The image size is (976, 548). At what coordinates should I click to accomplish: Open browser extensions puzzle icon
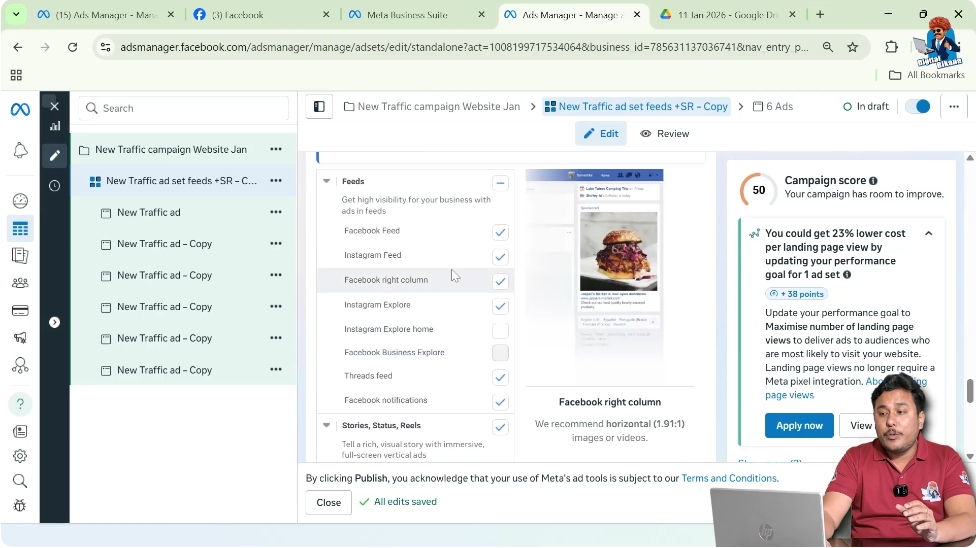(891, 47)
